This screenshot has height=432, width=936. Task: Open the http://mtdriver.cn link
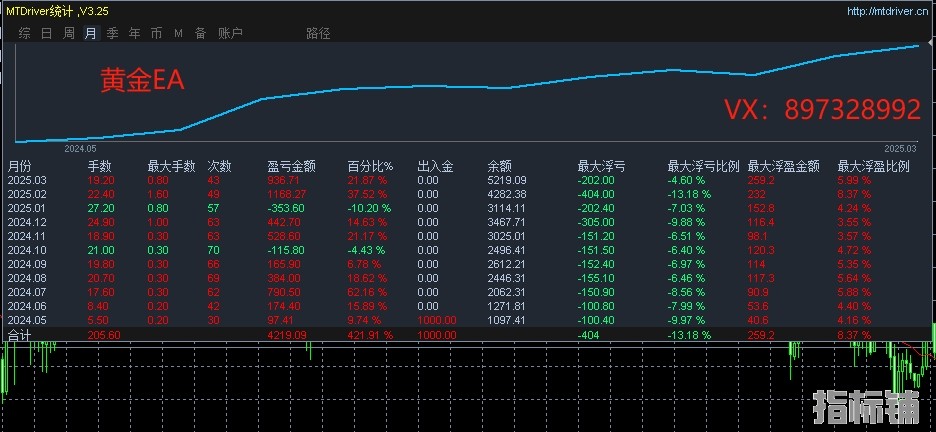[887, 11]
